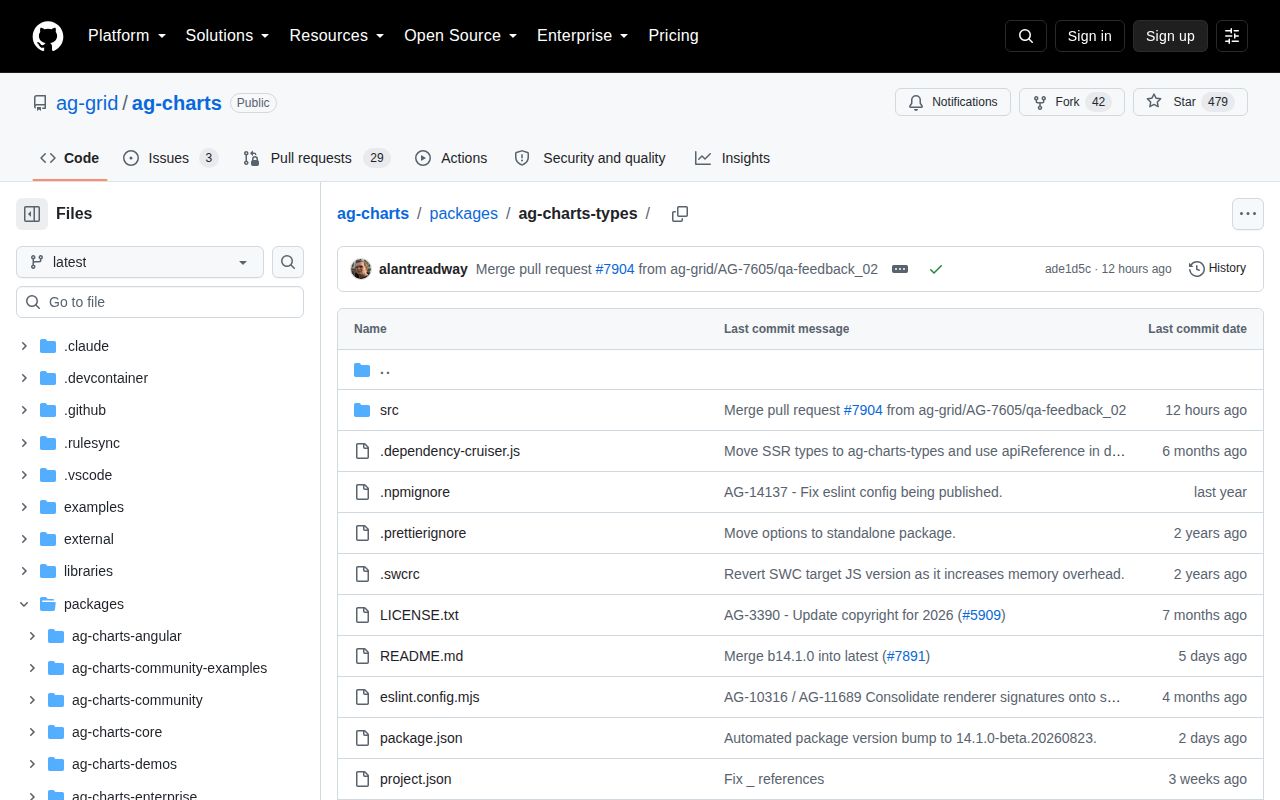Click alantreadway's avatar image

coord(361,269)
